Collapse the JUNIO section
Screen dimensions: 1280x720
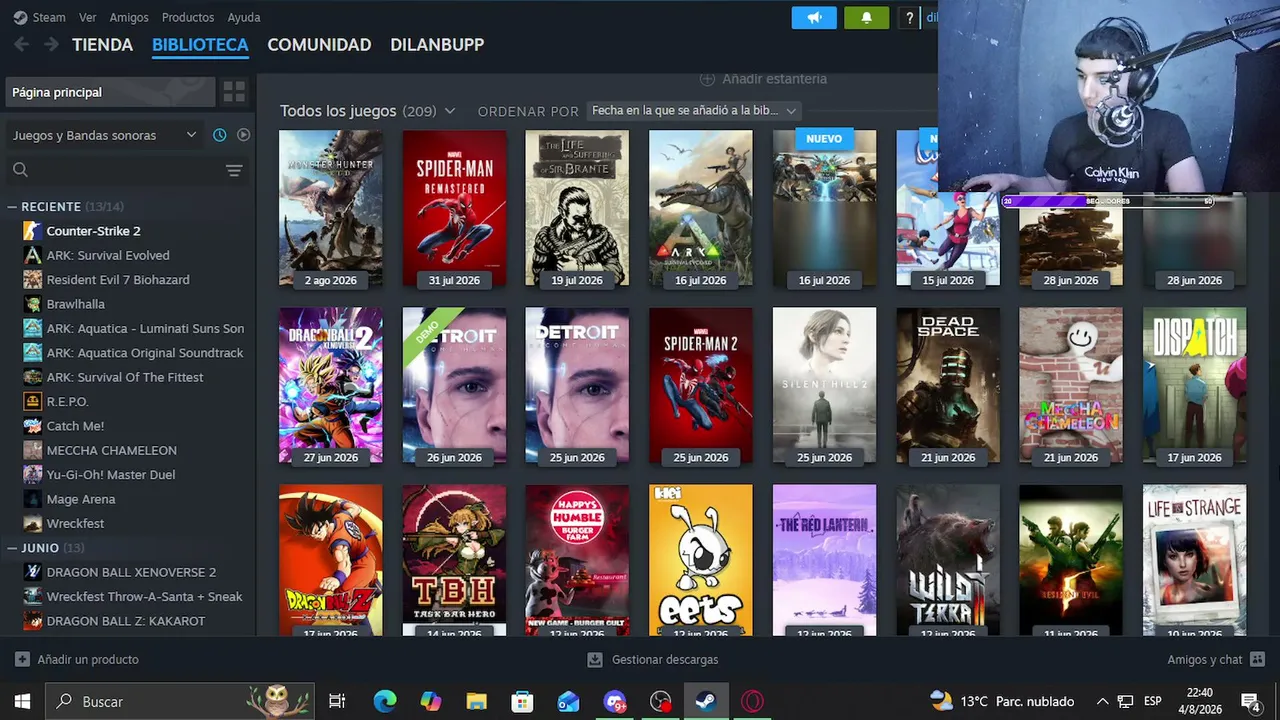click(x=13, y=548)
